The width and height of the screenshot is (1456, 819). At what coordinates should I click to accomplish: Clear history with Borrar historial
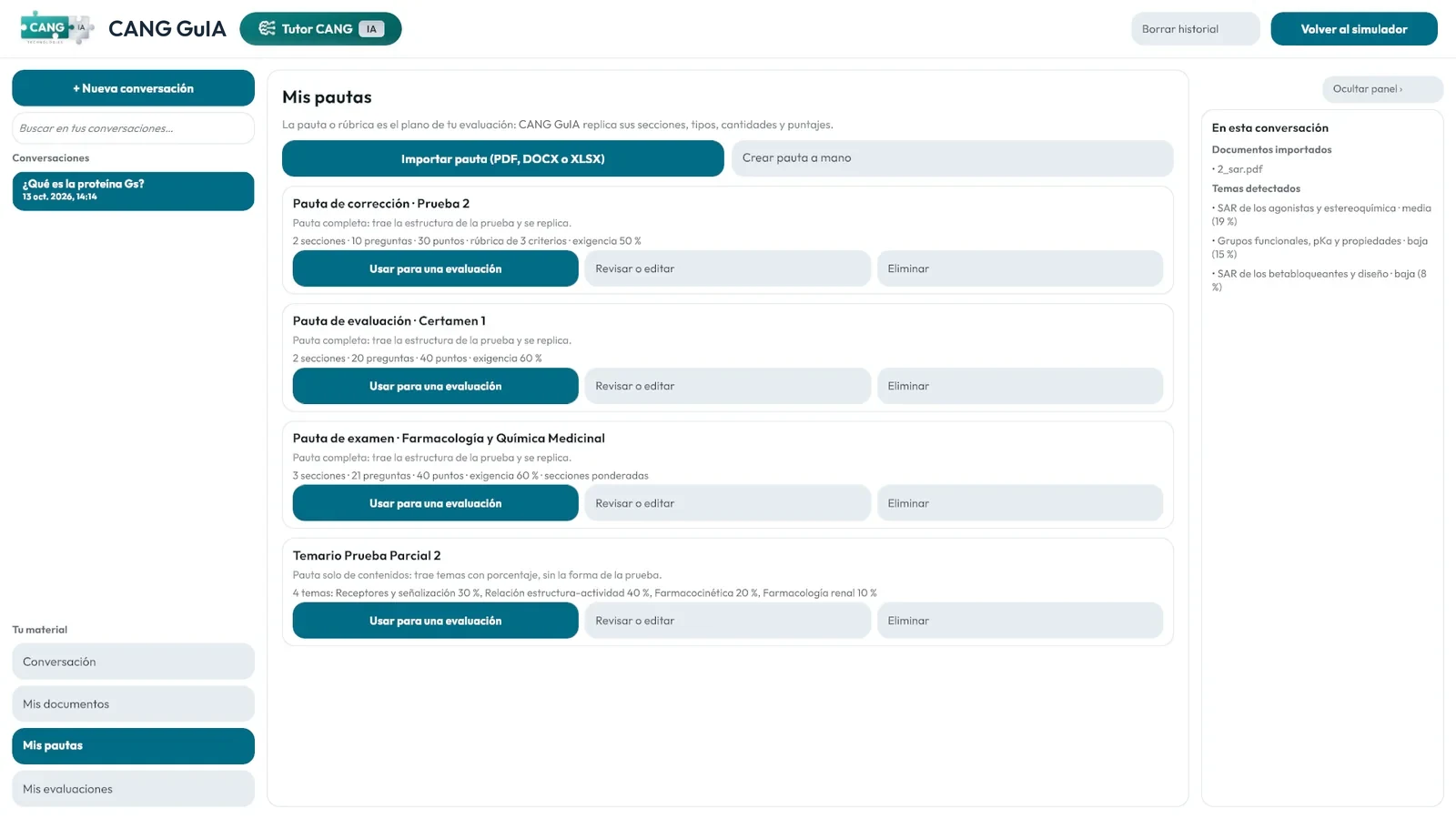click(x=1196, y=29)
